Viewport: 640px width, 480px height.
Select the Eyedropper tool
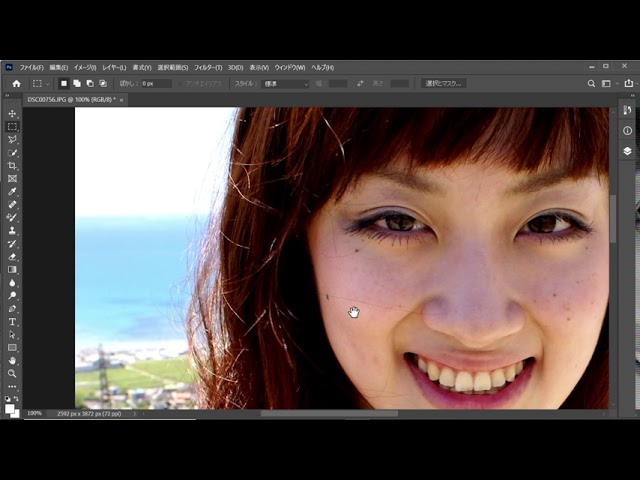click(13, 192)
